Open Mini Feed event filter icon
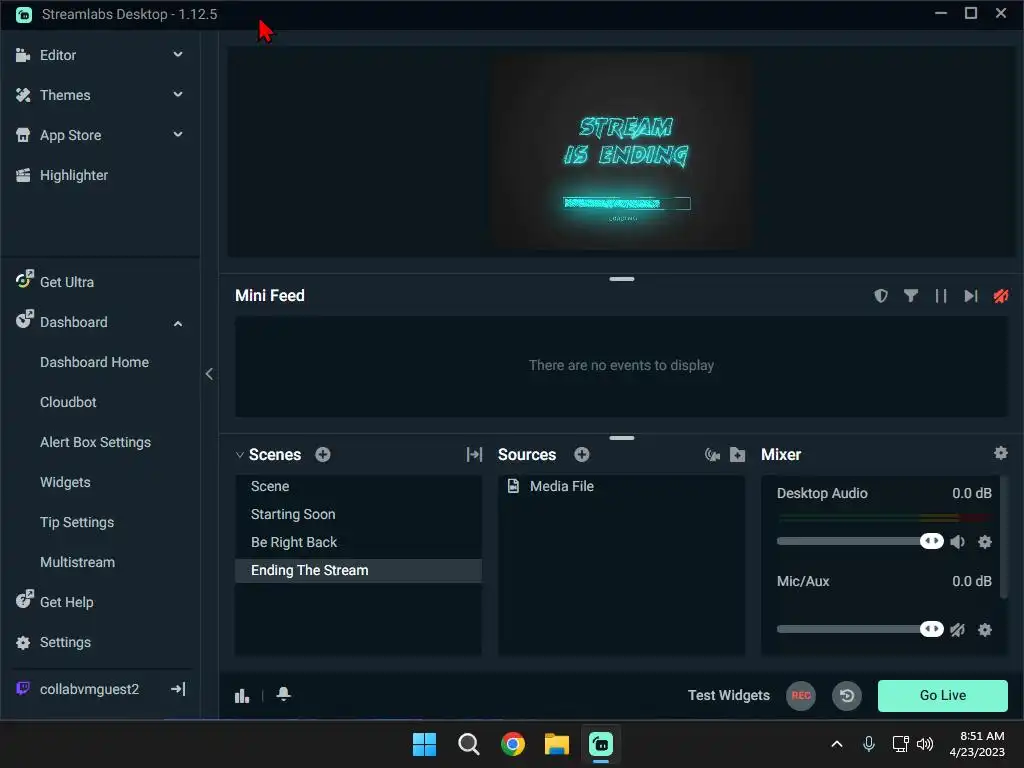 (x=911, y=296)
